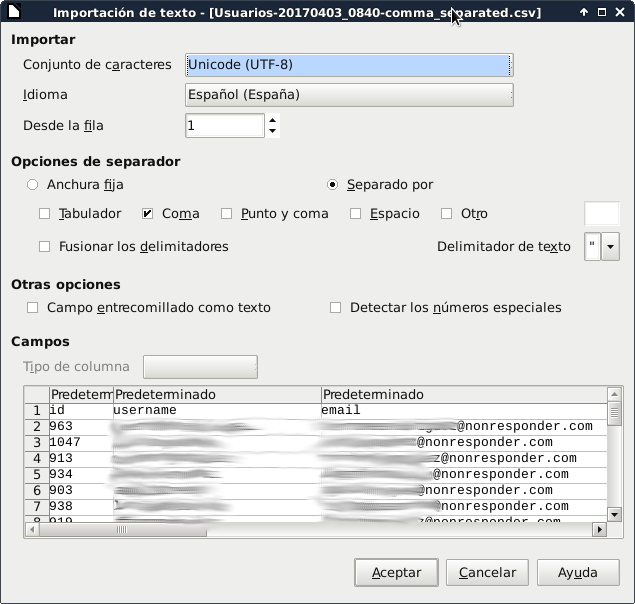Uncheck the Coma separator checkbox
This screenshot has width=635, height=604.
(147, 214)
